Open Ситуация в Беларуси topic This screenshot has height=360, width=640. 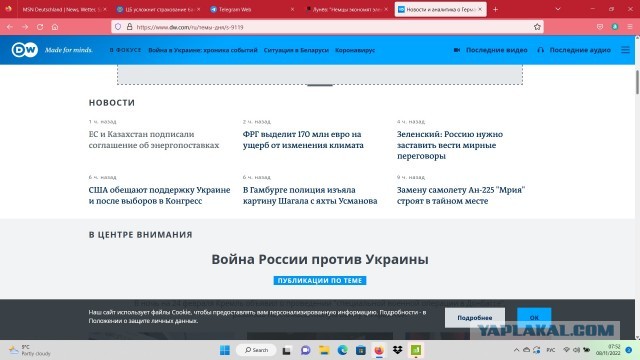click(296, 50)
